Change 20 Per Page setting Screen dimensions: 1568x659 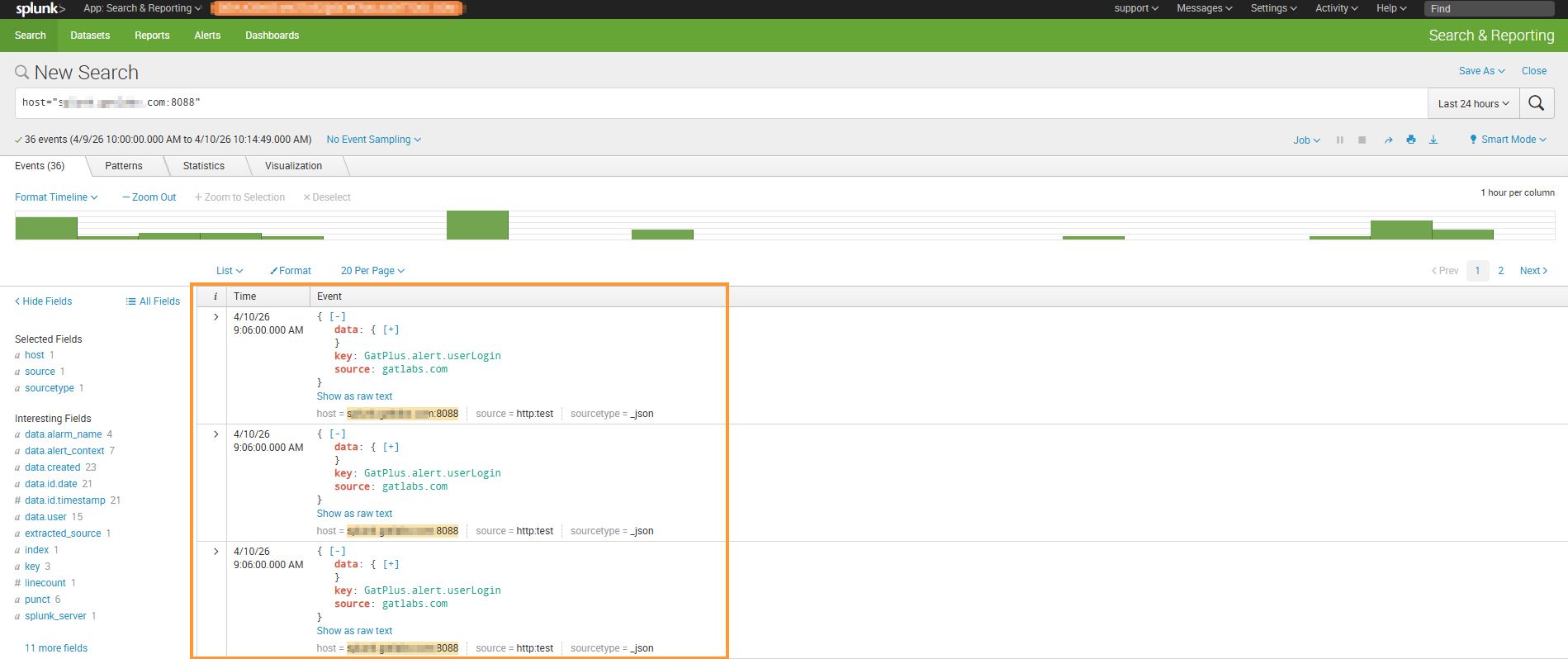coord(372,271)
